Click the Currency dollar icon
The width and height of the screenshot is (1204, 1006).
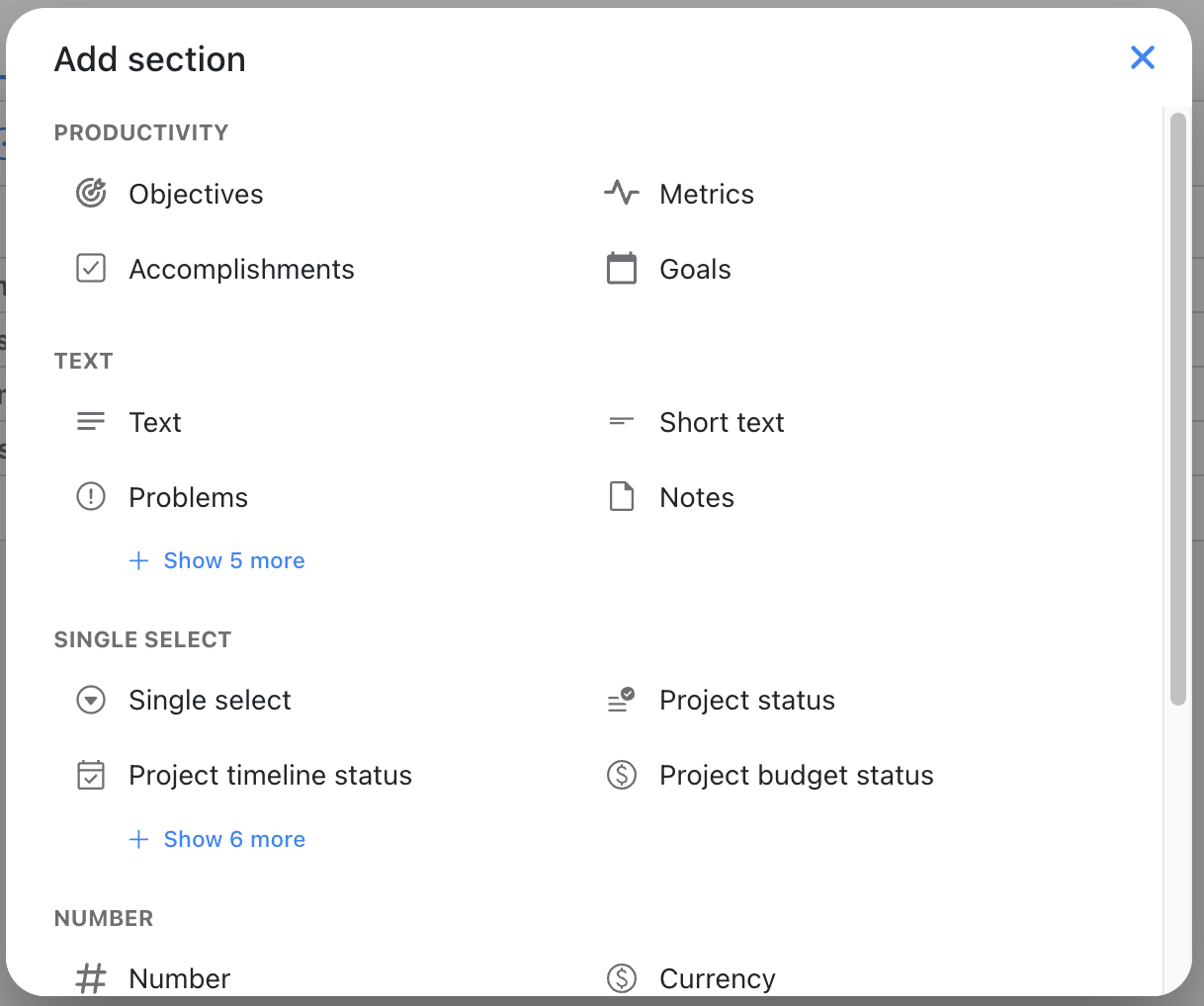[x=622, y=978]
